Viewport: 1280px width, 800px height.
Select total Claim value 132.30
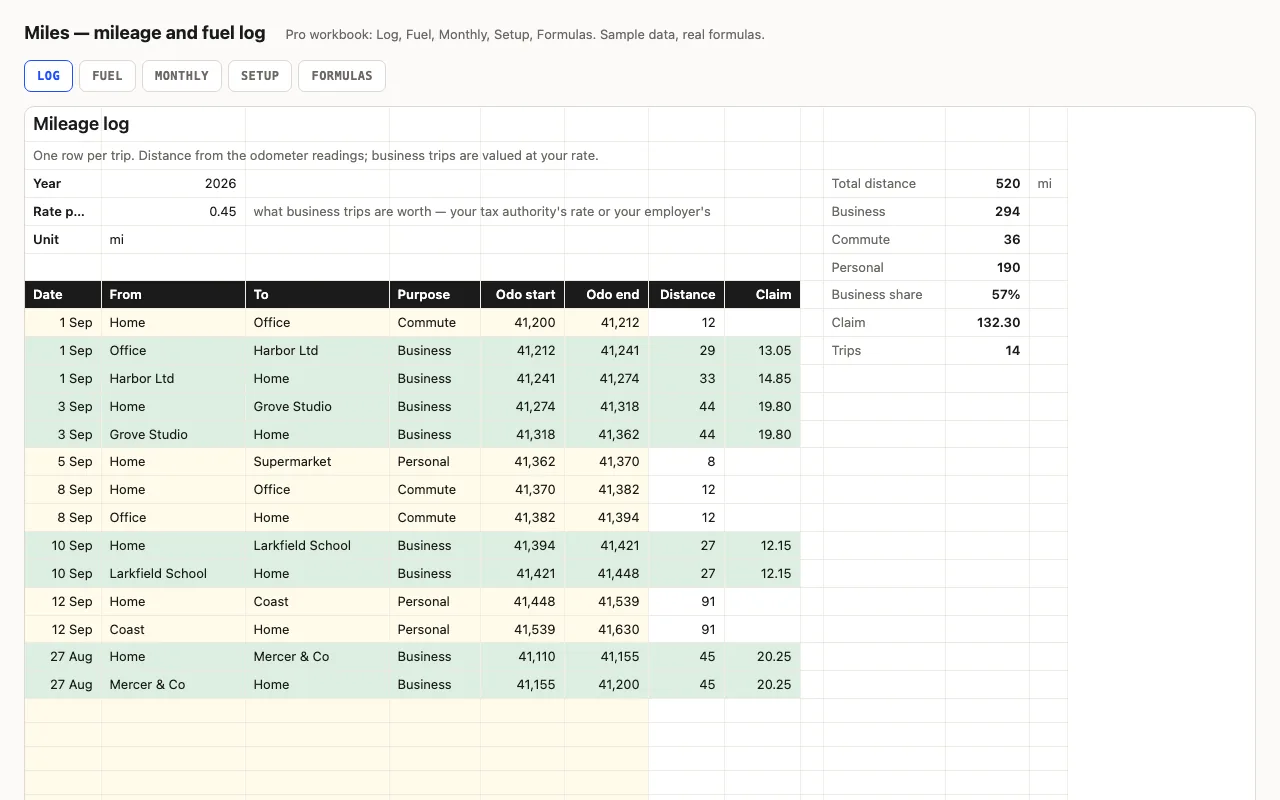tap(987, 323)
